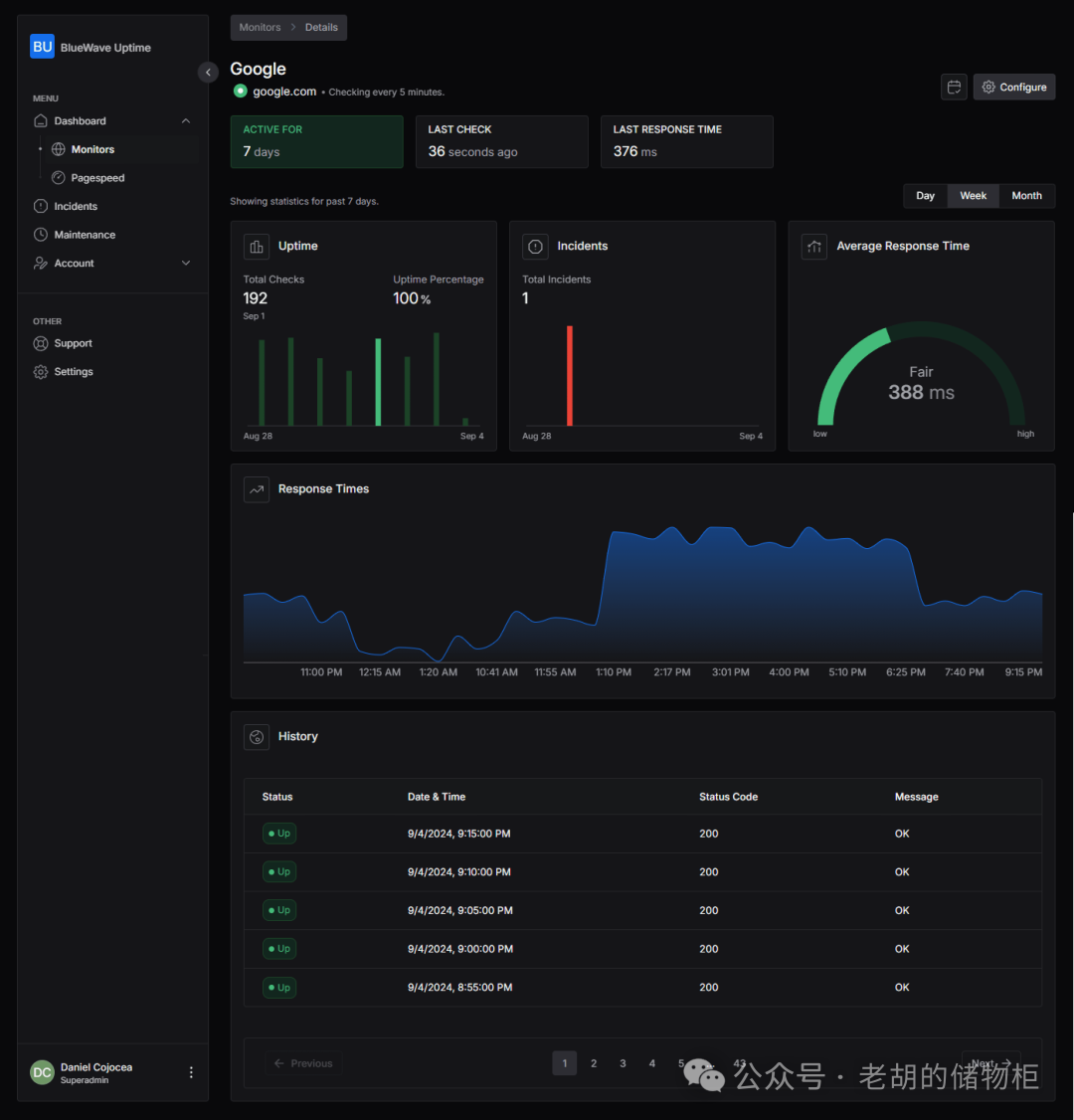The height and width of the screenshot is (1120, 1074).
Task: Click the Settings gear icon in sidebar
Action: click(41, 371)
